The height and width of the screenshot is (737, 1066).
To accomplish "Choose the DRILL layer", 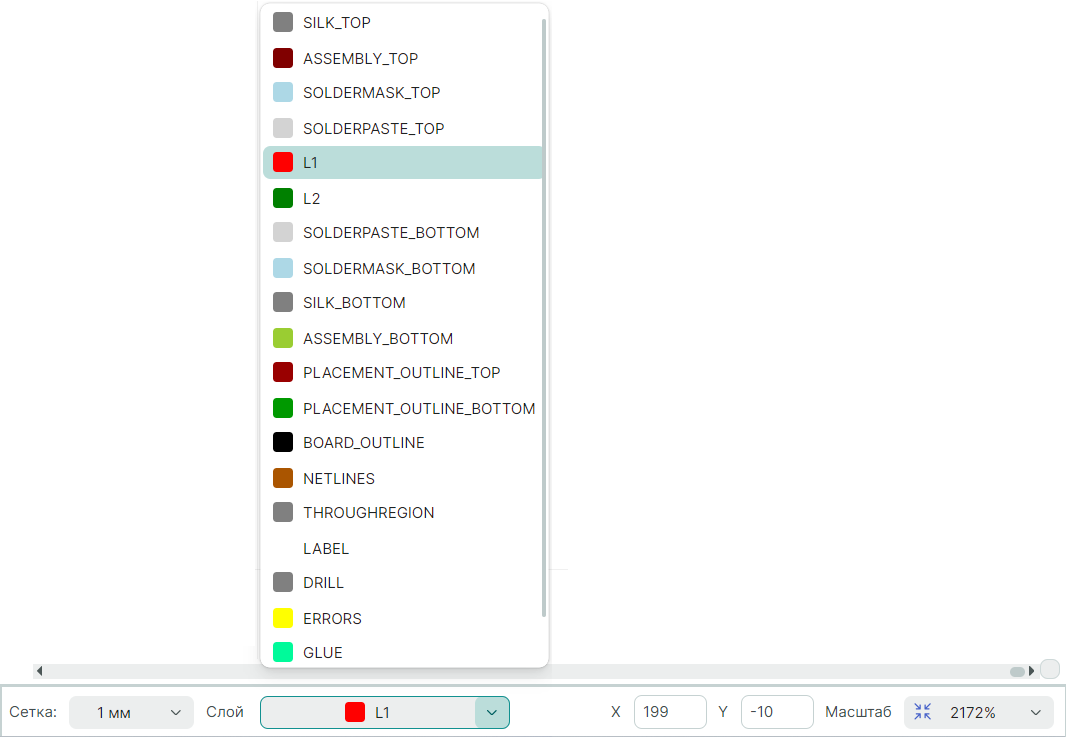I will [402, 583].
